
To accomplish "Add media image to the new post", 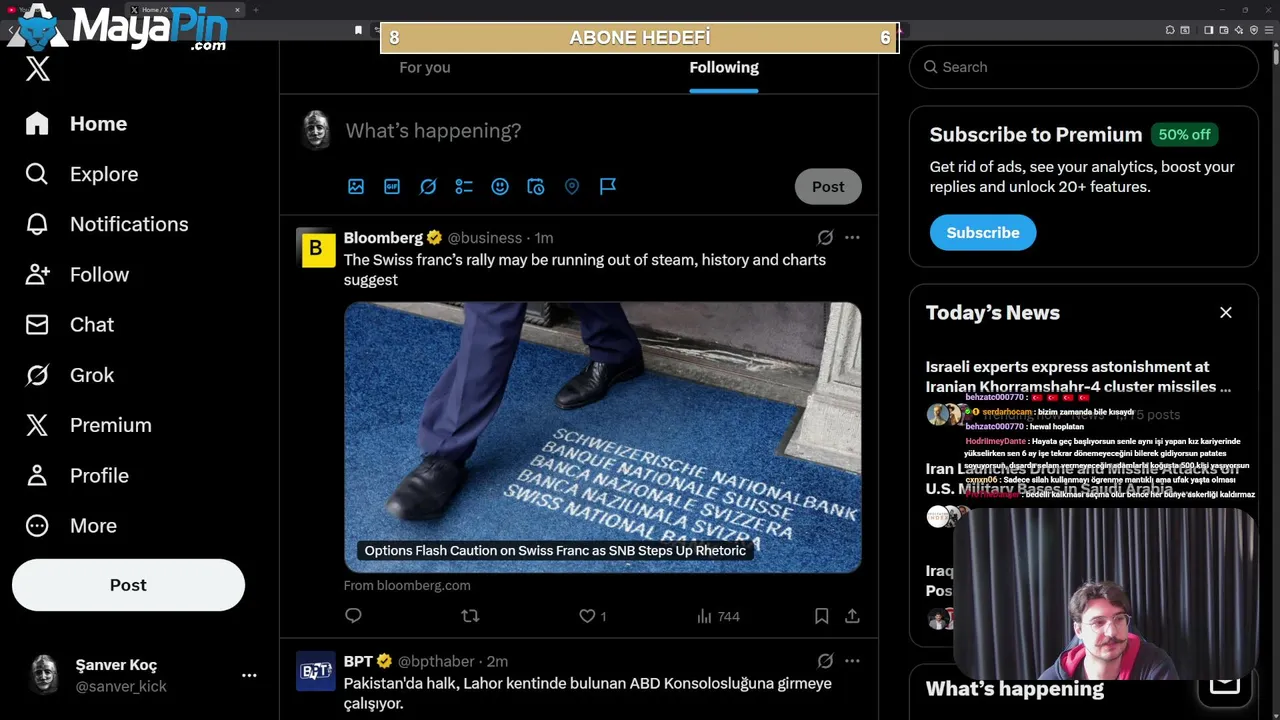I will pos(356,186).
